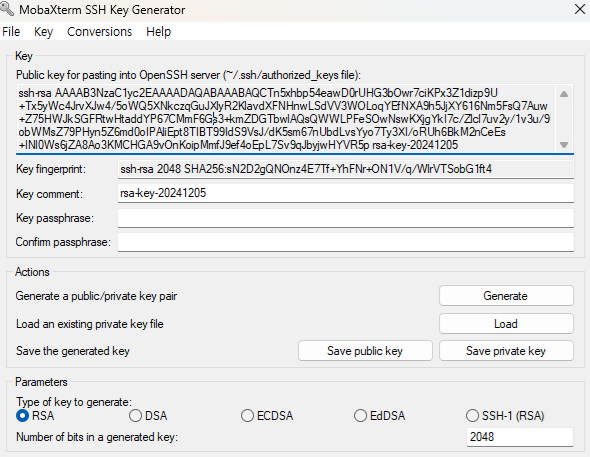The image size is (590, 457).
Task: Click 'Public key for pasting into OpenSSH' label
Action: pos(188,75)
